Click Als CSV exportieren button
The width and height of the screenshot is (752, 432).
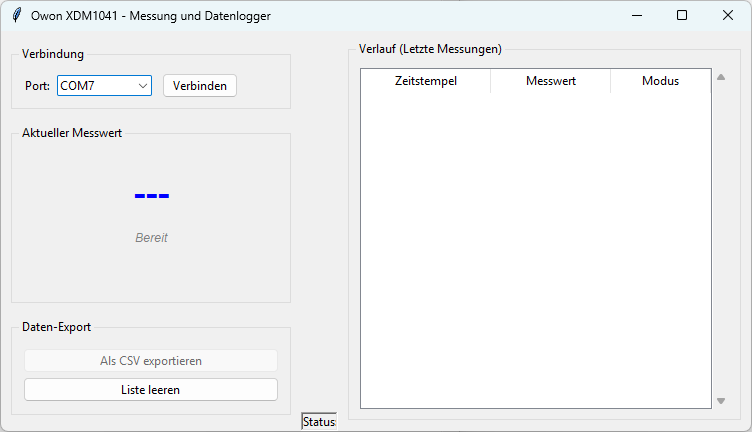click(151, 361)
